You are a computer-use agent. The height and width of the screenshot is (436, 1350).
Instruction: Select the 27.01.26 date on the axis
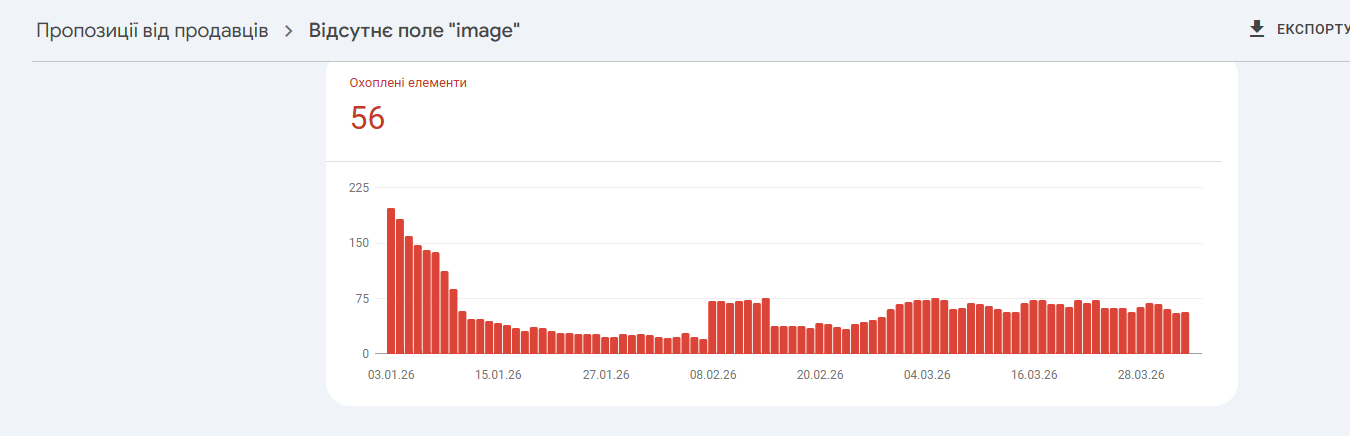[x=605, y=375]
